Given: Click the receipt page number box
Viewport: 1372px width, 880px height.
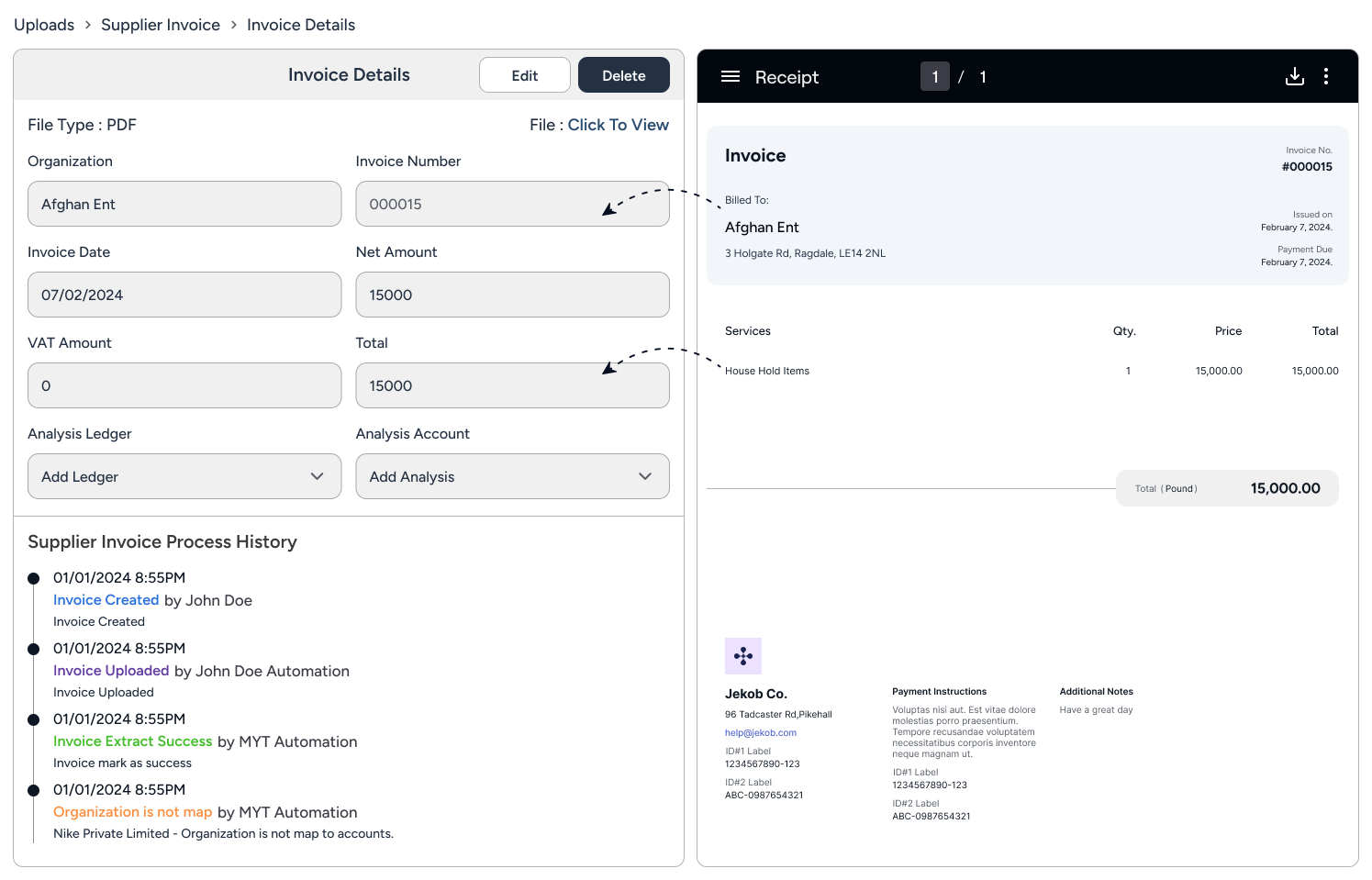Looking at the screenshot, I should [x=934, y=77].
